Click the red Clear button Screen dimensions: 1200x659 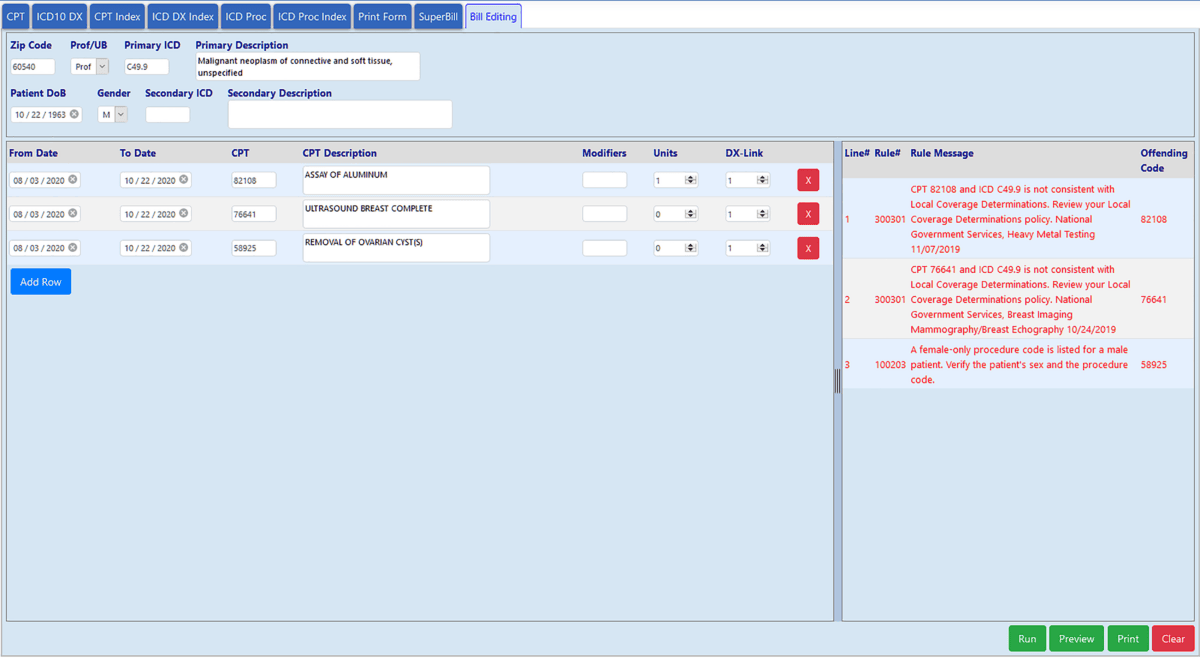click(x=1173, y=639)
